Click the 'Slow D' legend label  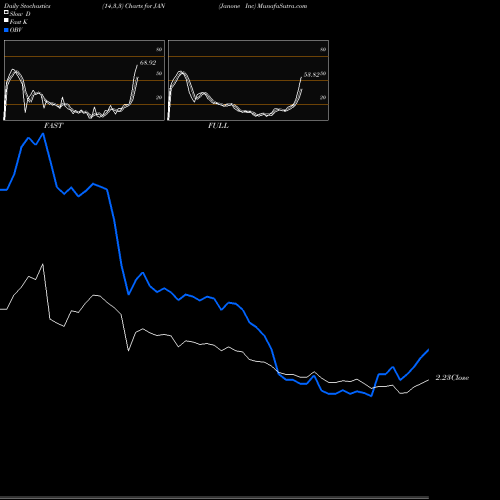[x=20, y=14]
